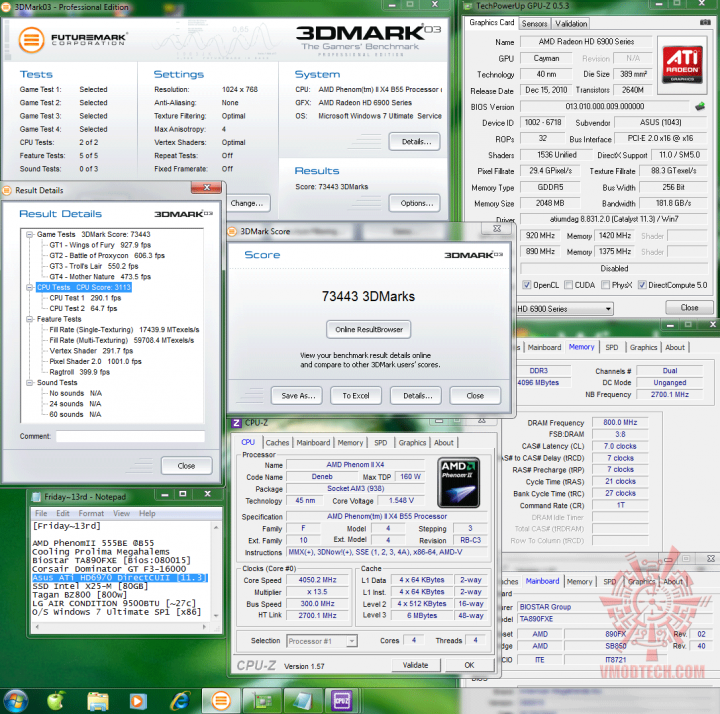Click the ATI Radeon logo in GPU-Z

coord(682,65)
